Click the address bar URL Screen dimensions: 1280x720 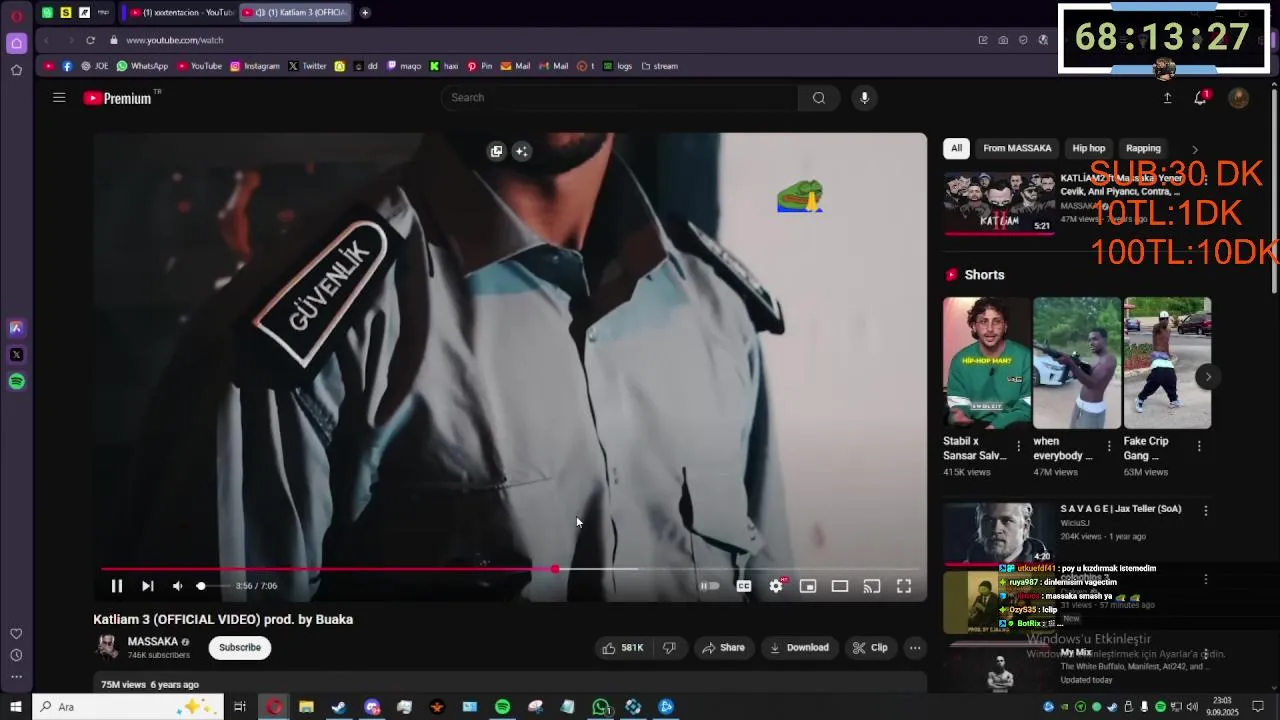click(x=175, y=40)
